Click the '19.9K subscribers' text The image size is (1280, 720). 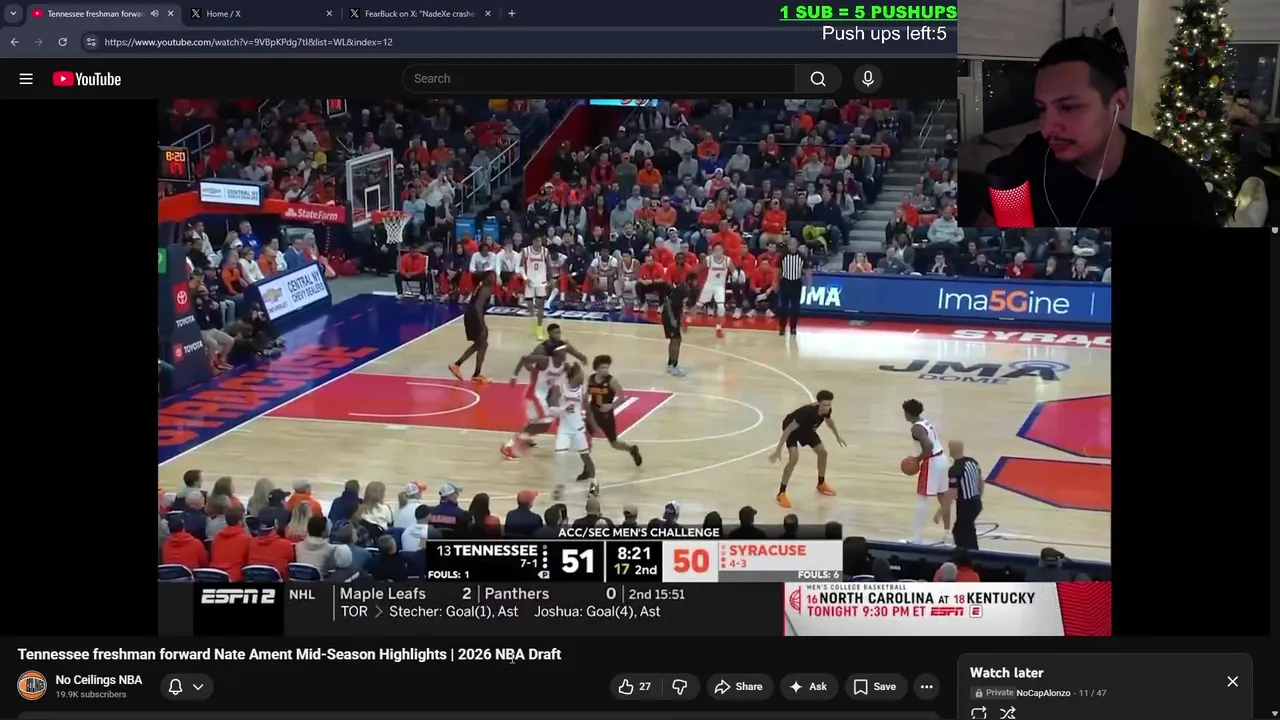point(91,695)
